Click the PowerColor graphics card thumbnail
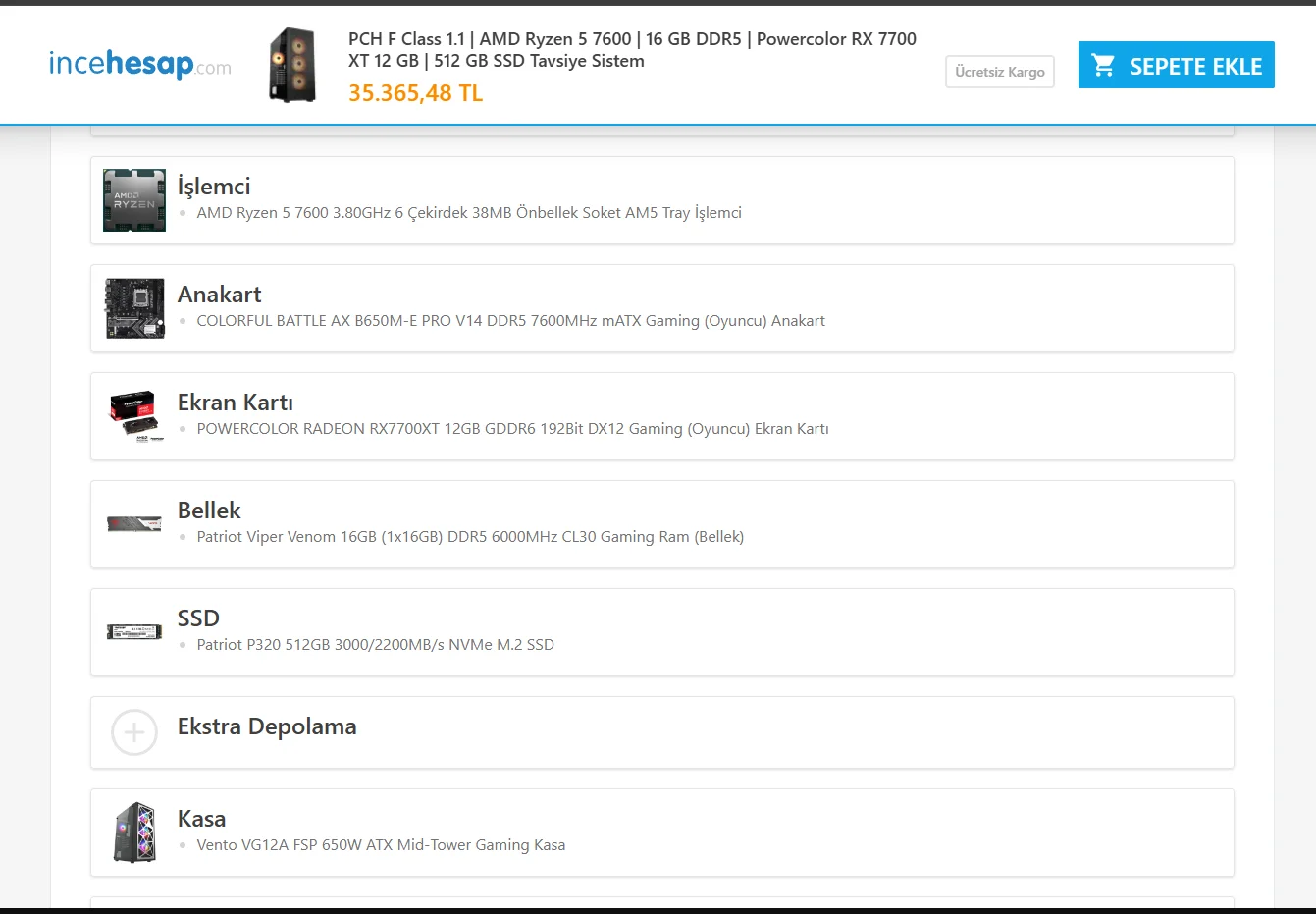The image size is (1316, 914). 134,416
